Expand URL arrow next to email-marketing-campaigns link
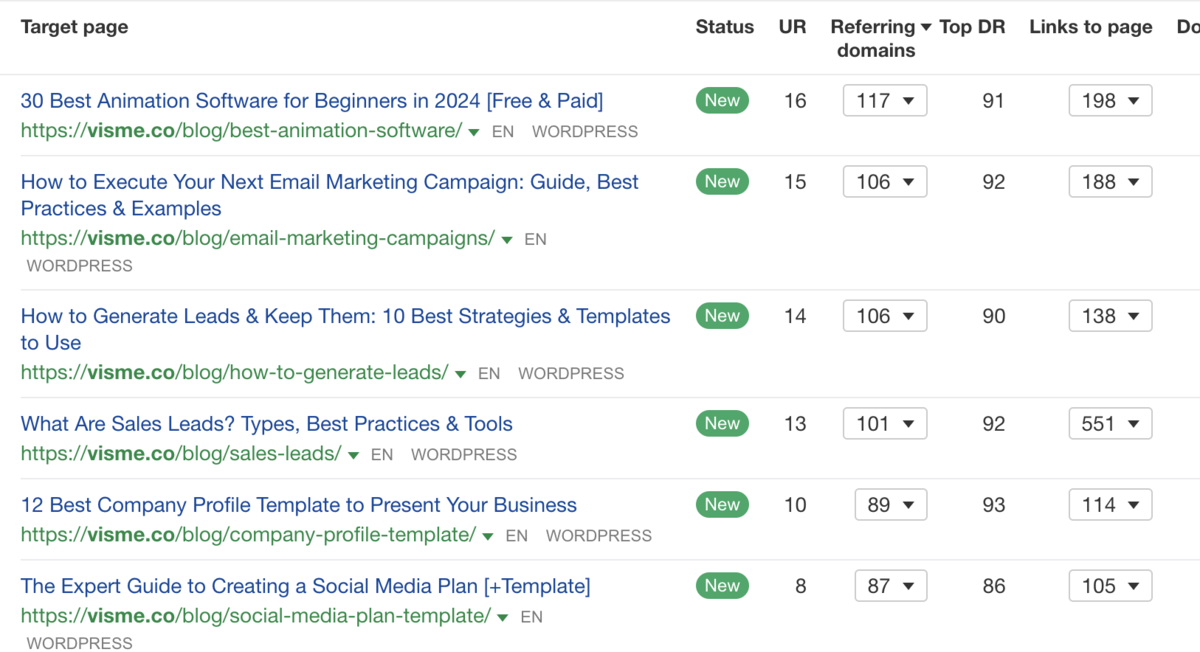1200x652 pixels. coord(507,240)
